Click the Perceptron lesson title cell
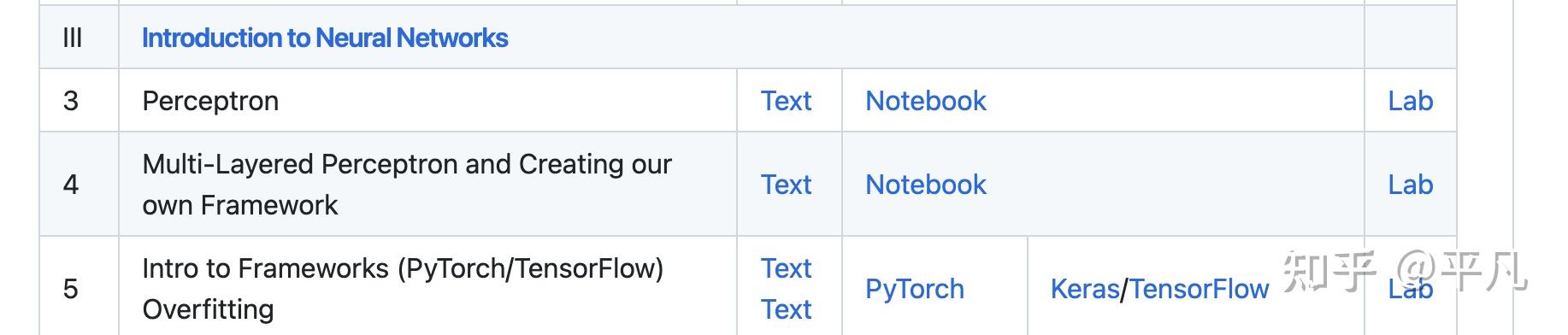1568x335 pixels. tap(427, 101)
